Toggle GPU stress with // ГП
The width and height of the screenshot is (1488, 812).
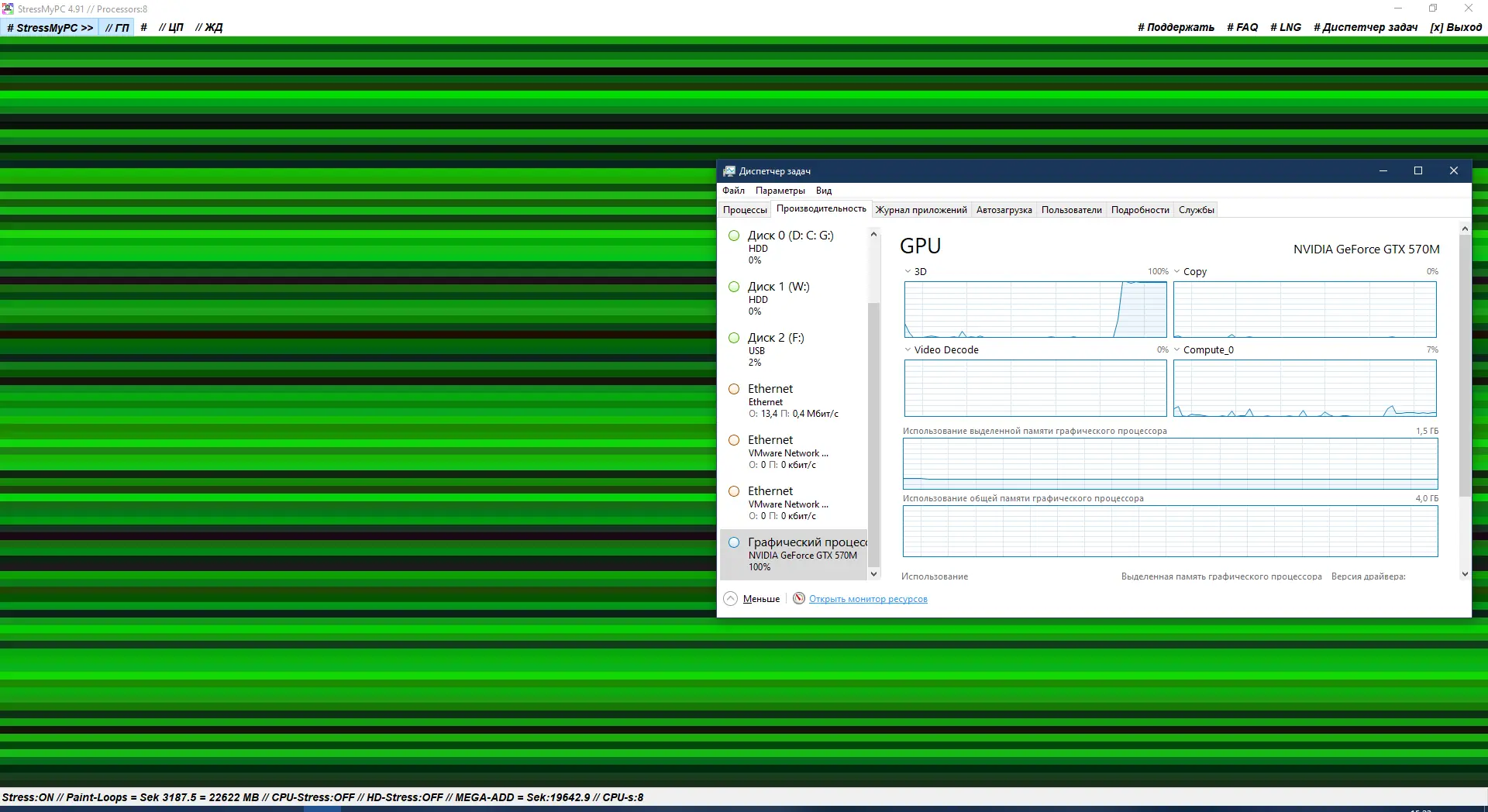(117, 27)
